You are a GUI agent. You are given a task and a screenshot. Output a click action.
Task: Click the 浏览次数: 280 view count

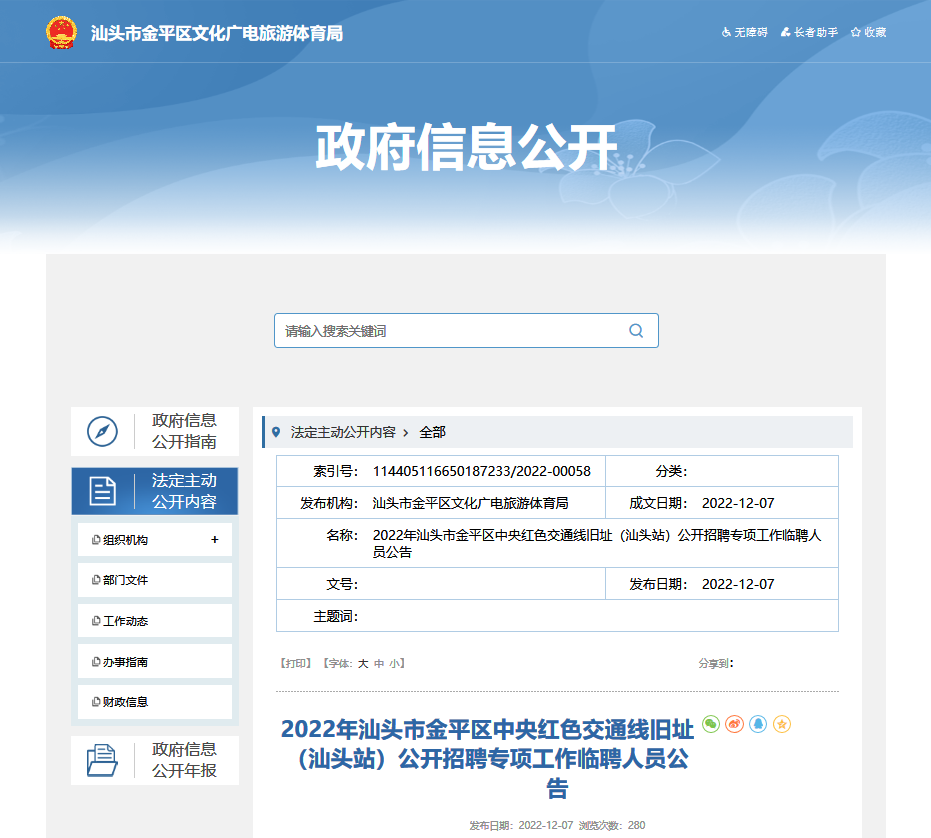pyautogui.click(x=612, y=826)
